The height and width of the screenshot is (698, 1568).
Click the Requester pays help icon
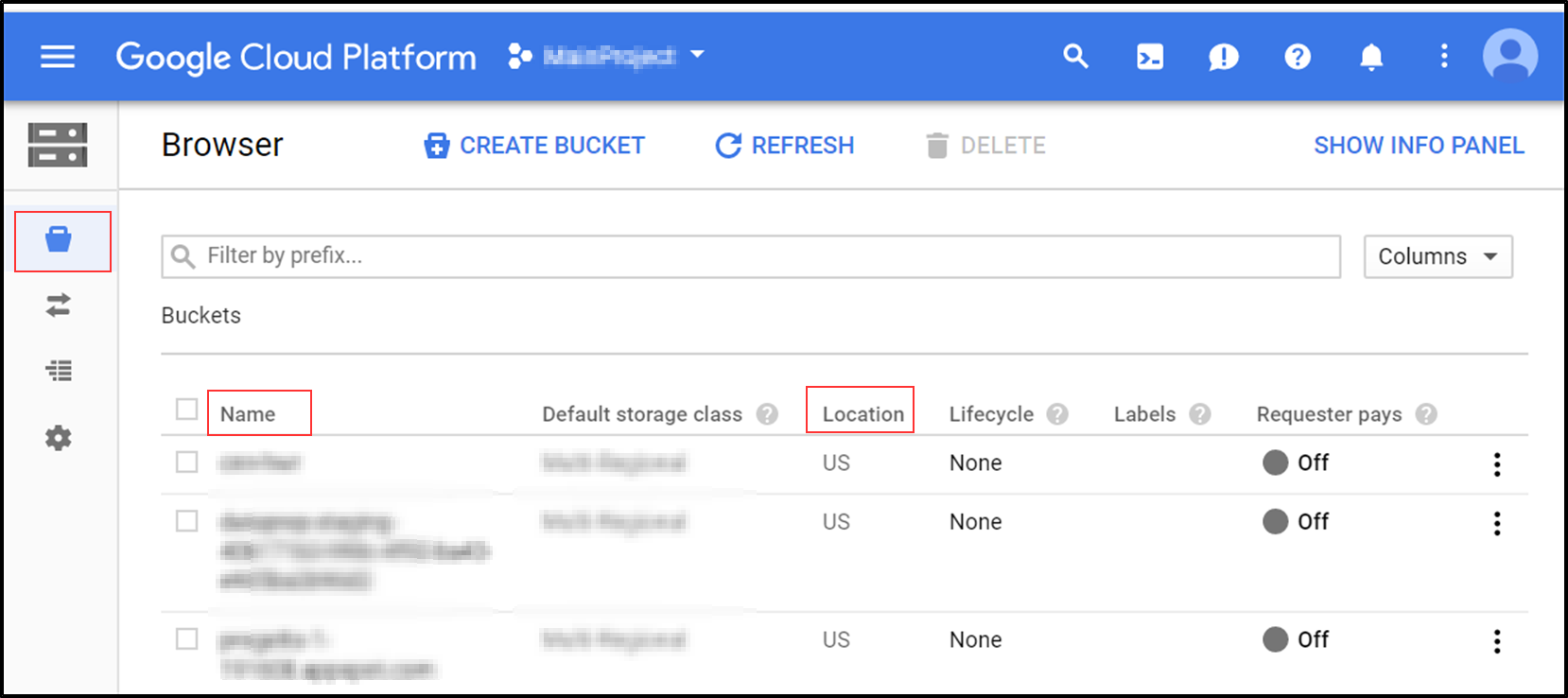coord(1426,414)
